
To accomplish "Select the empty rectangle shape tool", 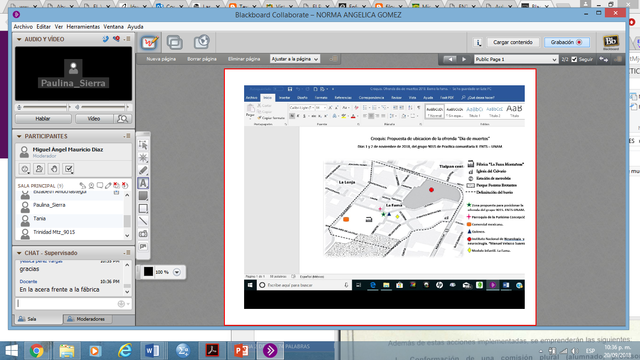I will 143,209.
